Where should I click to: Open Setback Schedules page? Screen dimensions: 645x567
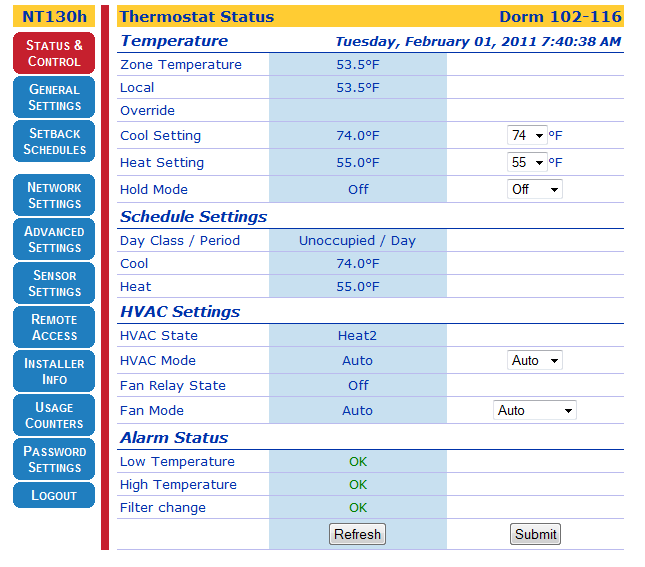(54, 141)
